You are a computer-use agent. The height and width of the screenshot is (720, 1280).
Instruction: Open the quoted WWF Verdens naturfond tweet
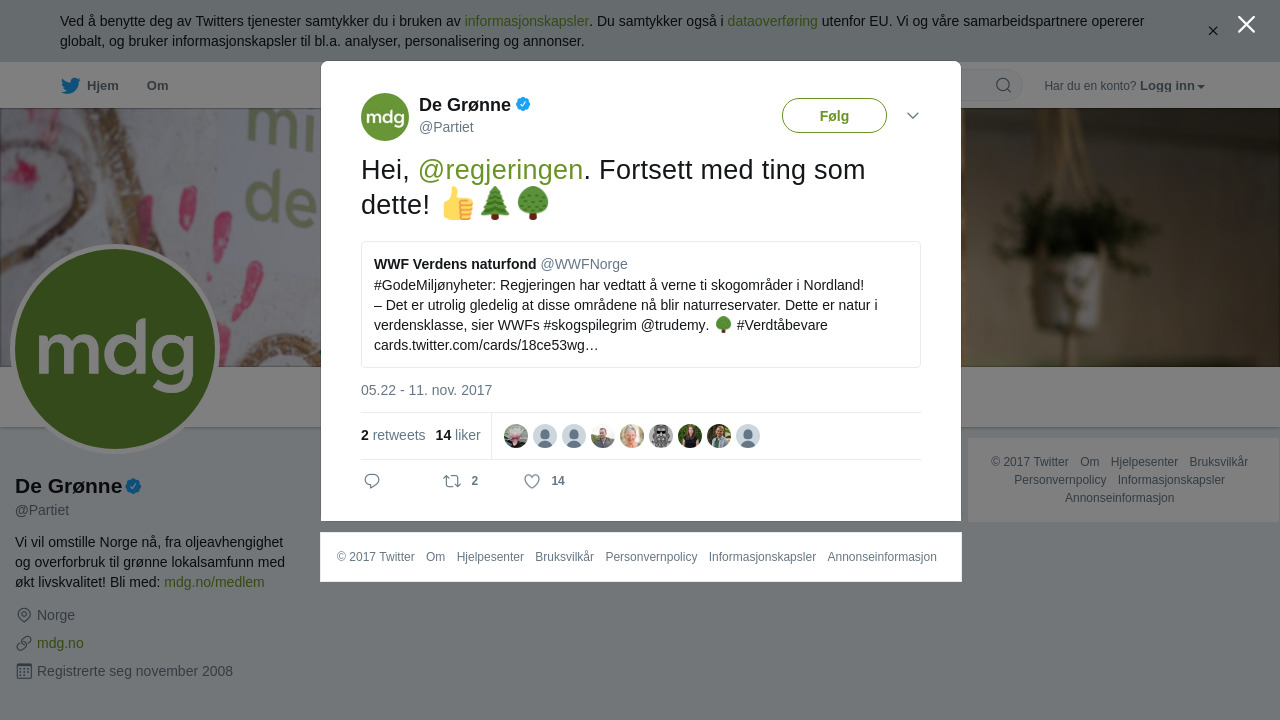pyautogui.click(x=641, y=304)
